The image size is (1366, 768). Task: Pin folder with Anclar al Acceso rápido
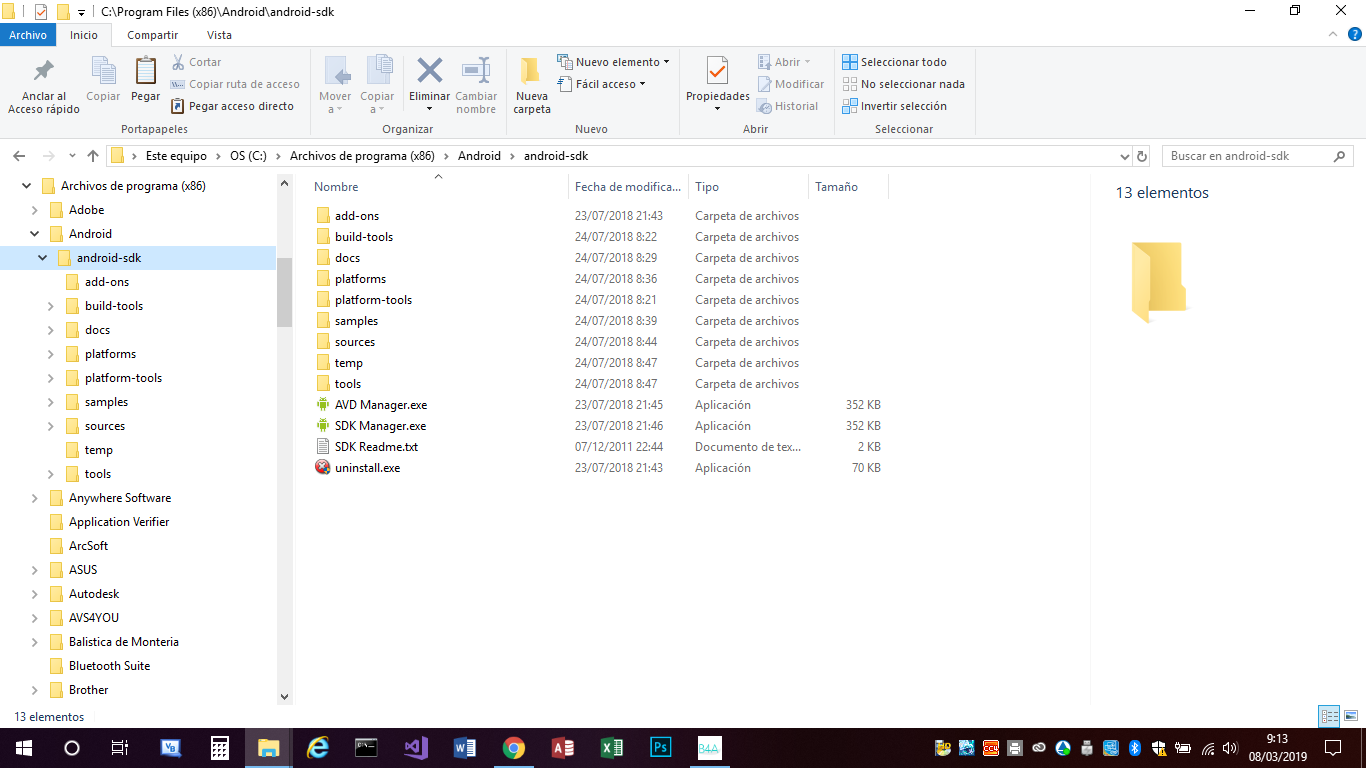pos(44,86)
